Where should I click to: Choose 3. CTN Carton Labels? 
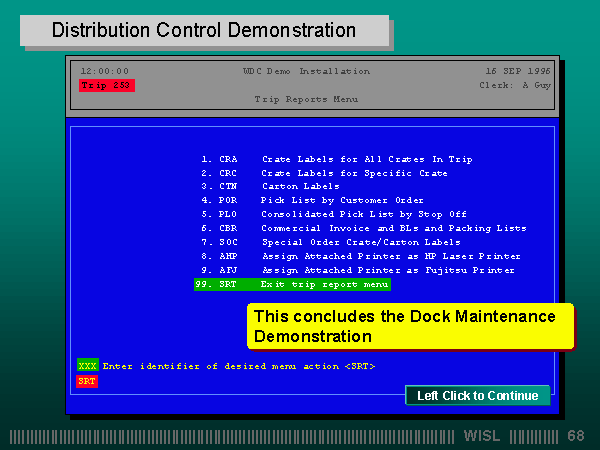(270, 186)
